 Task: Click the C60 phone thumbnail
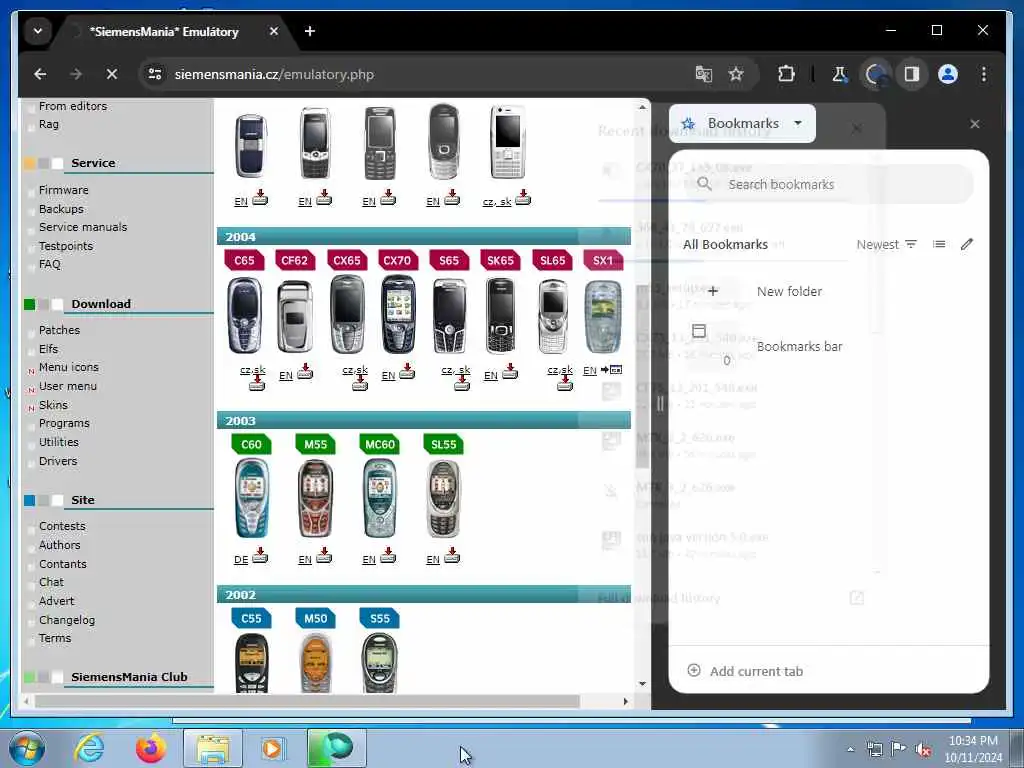[252, 498]
